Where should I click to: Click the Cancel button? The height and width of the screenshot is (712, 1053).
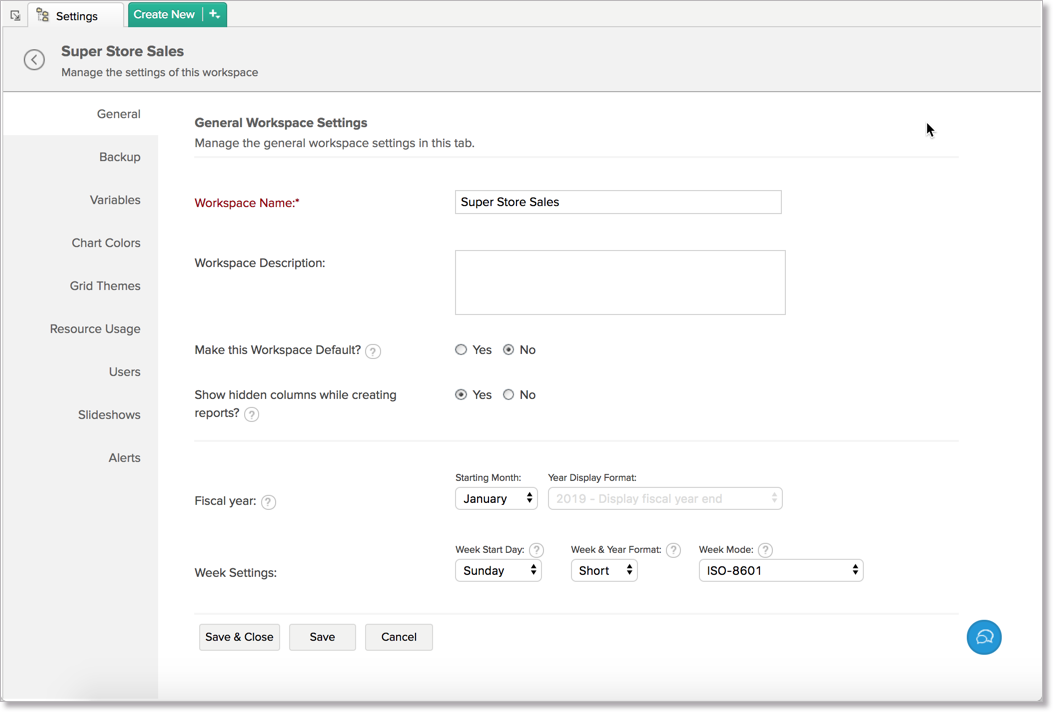[x=398, y=637]
